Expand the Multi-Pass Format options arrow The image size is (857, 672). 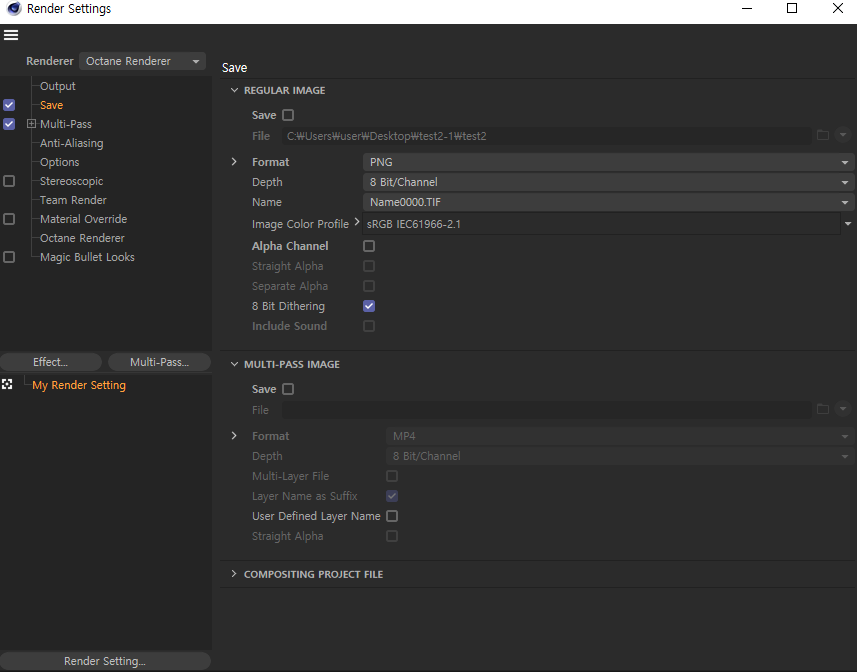click(x=234, y=436)
